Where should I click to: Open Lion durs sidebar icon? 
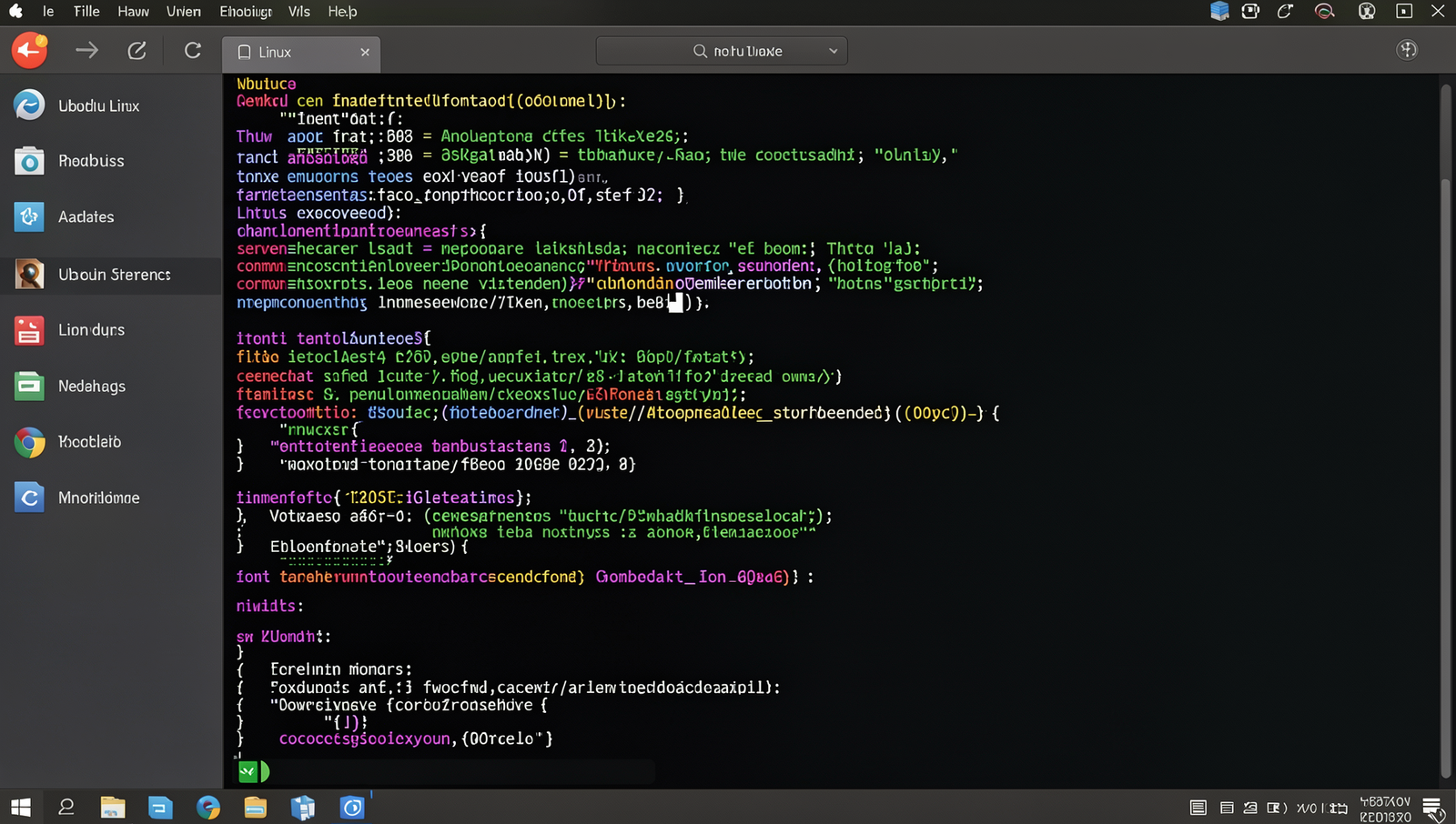point(29,330)
